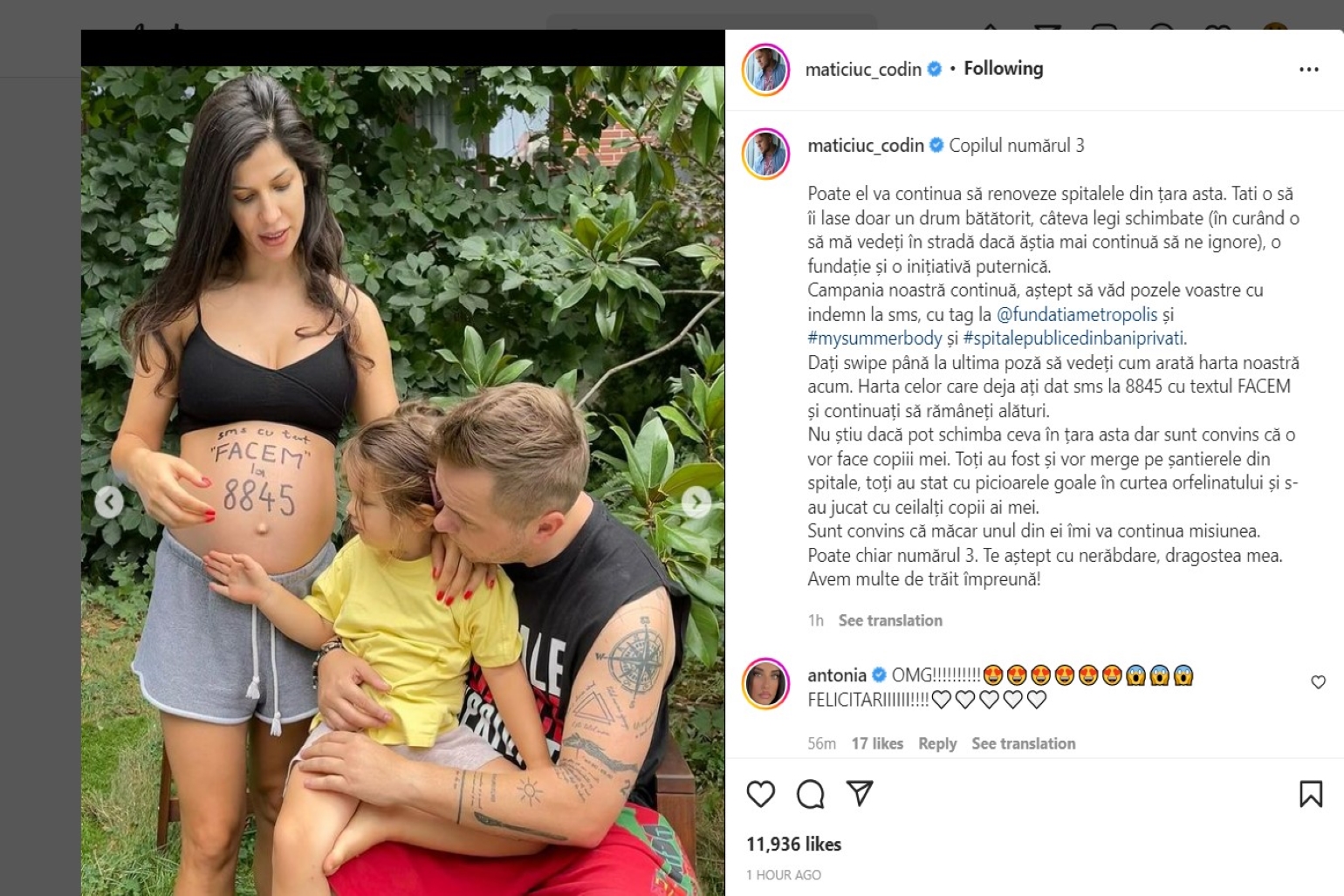Open maticiuc_codin profile picture in header
The width and height of the screenshot is (1344, 896).
click(x=765, y=69)
